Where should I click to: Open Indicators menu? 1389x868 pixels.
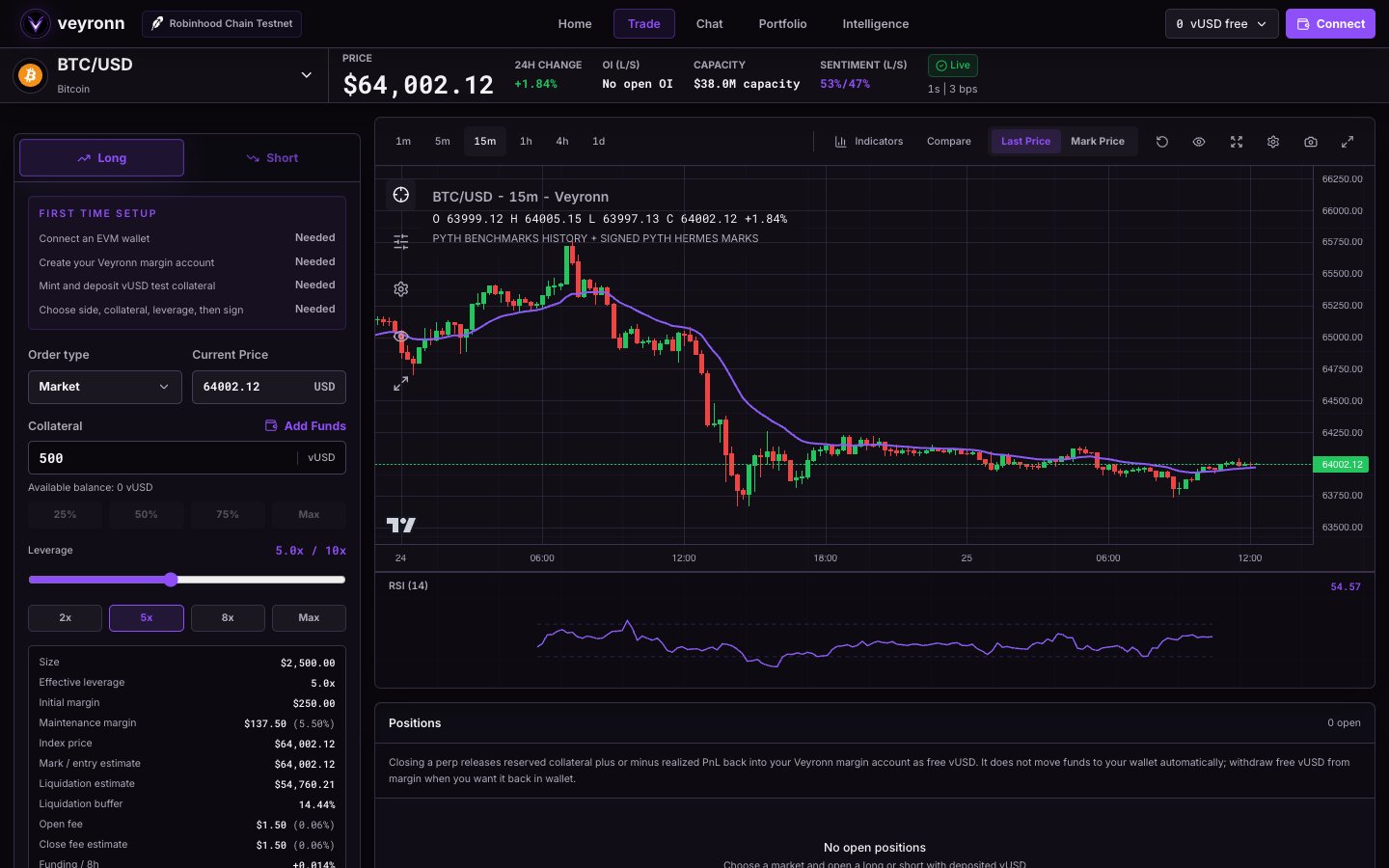pyautogui.click(x=869, y=142)
